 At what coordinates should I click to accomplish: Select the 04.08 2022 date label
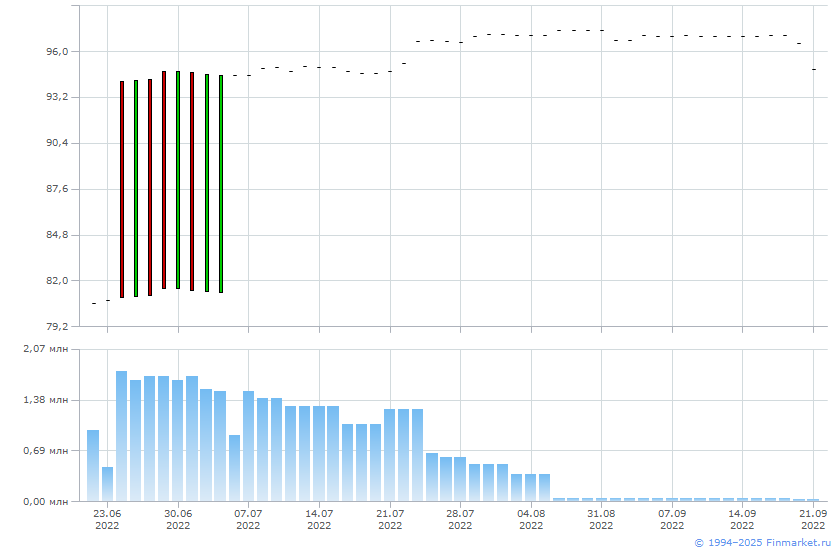coord(531,519)
